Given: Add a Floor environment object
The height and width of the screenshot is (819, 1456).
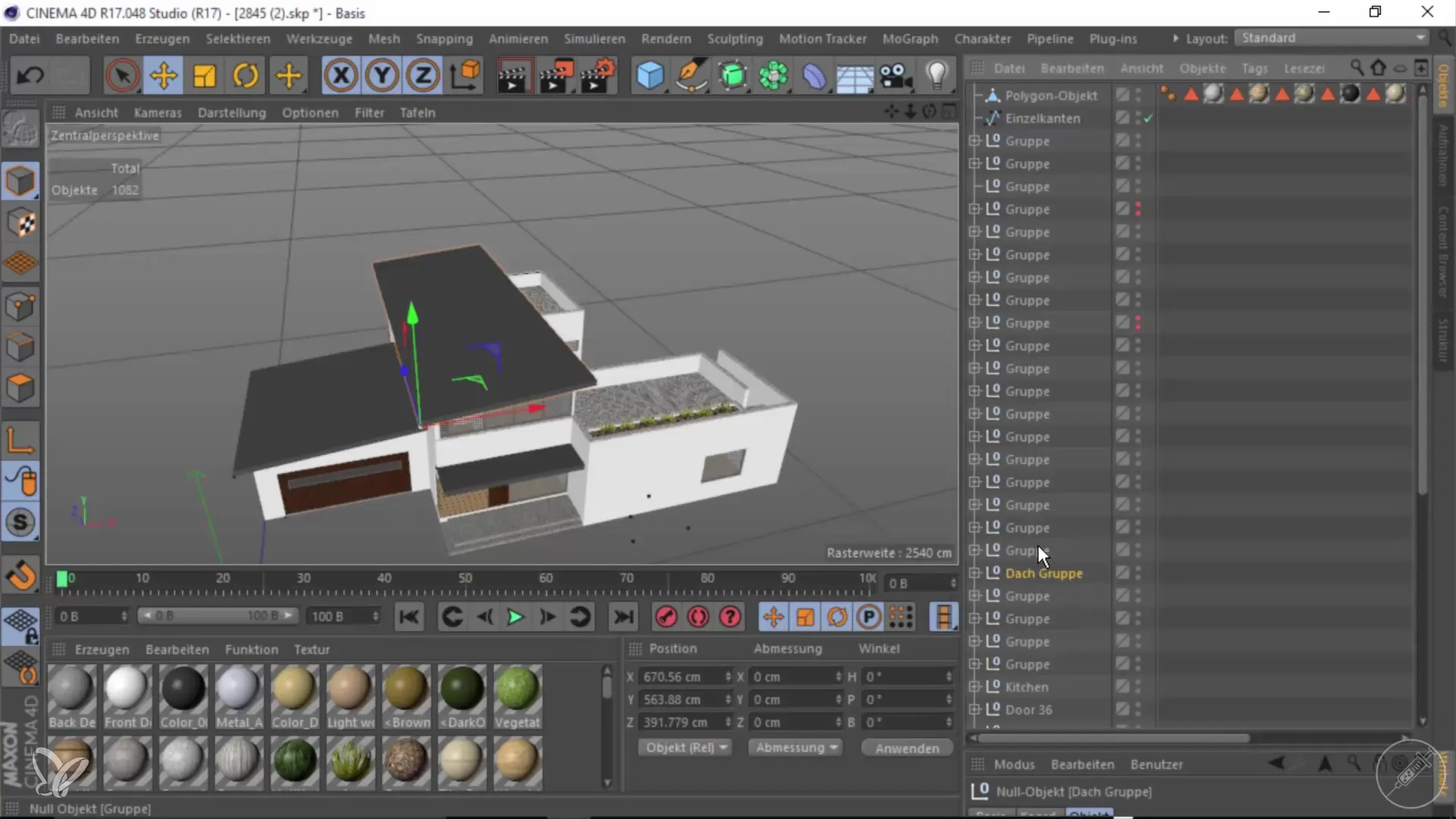Looking at the screenshot, I should 855,75.
